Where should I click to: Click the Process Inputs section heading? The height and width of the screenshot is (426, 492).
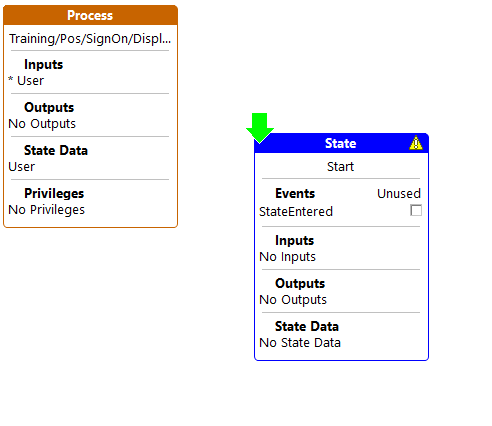click(x=44, y=64)
